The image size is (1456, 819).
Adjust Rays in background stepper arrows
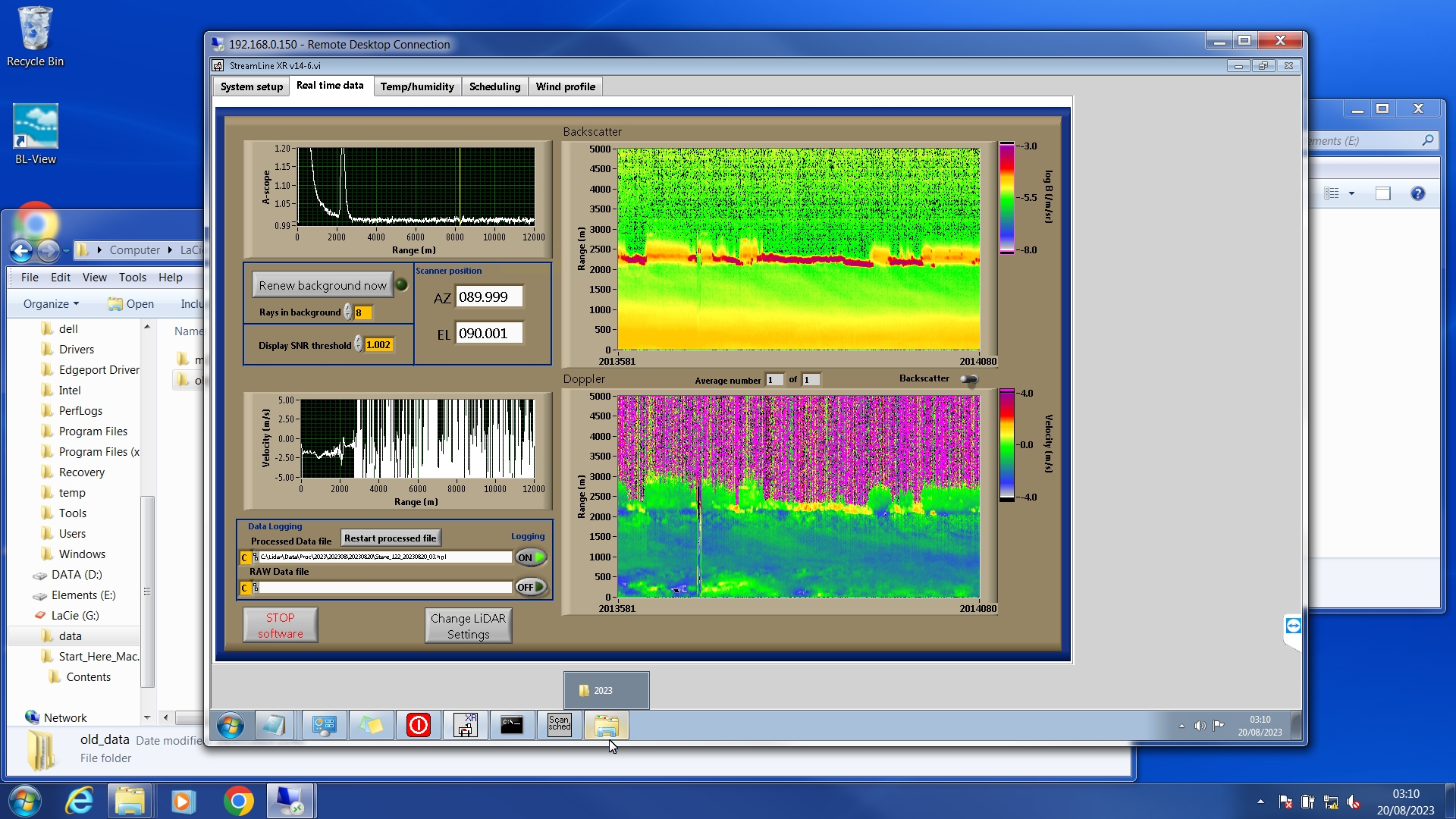pos(348,312)
